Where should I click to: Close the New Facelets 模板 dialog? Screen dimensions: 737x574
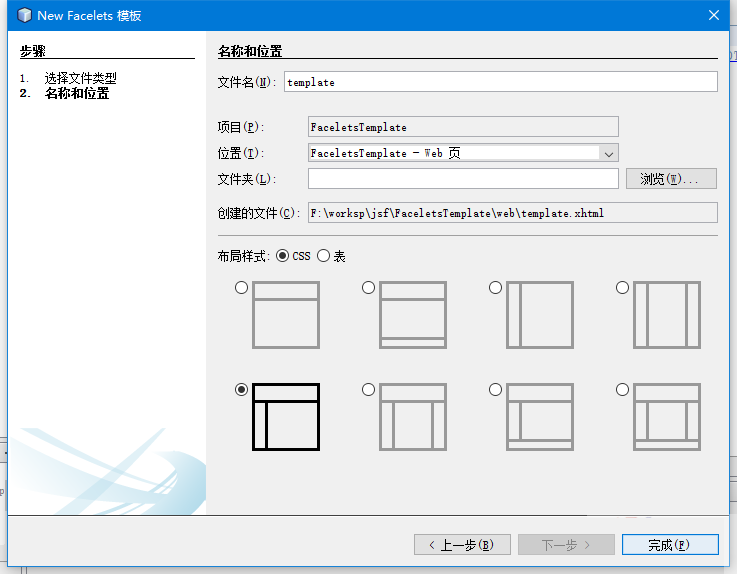tap(713, 15)
